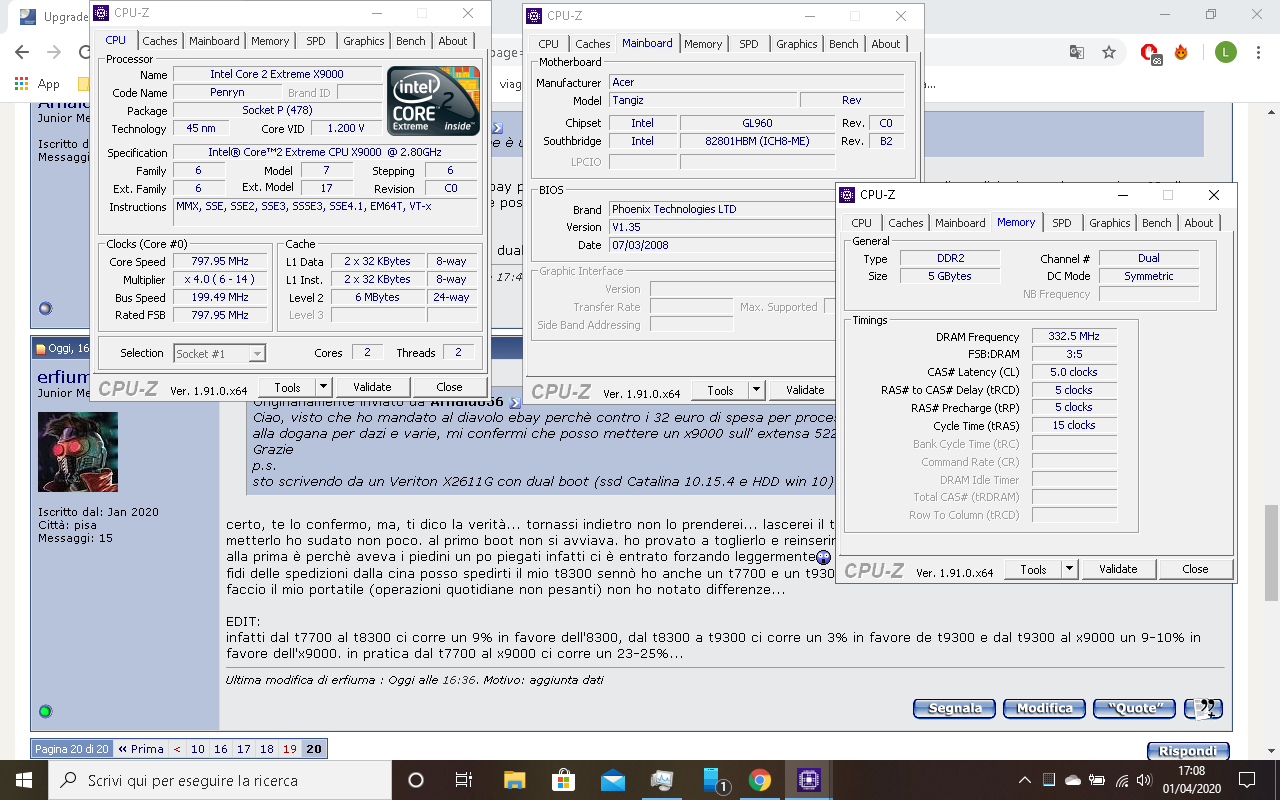Expand Tools dropdown arrow in Memory window
Image resolution: width=1280 pixels, height=800 pixels.
coord(1069,569)
